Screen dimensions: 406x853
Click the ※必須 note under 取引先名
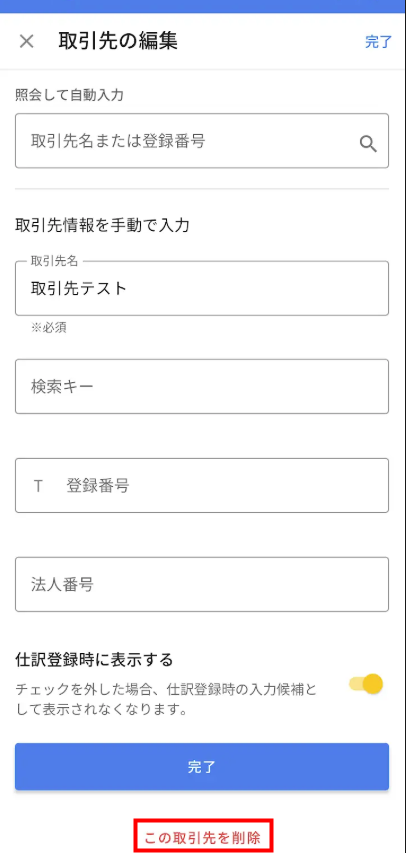(x=49, y=328)
